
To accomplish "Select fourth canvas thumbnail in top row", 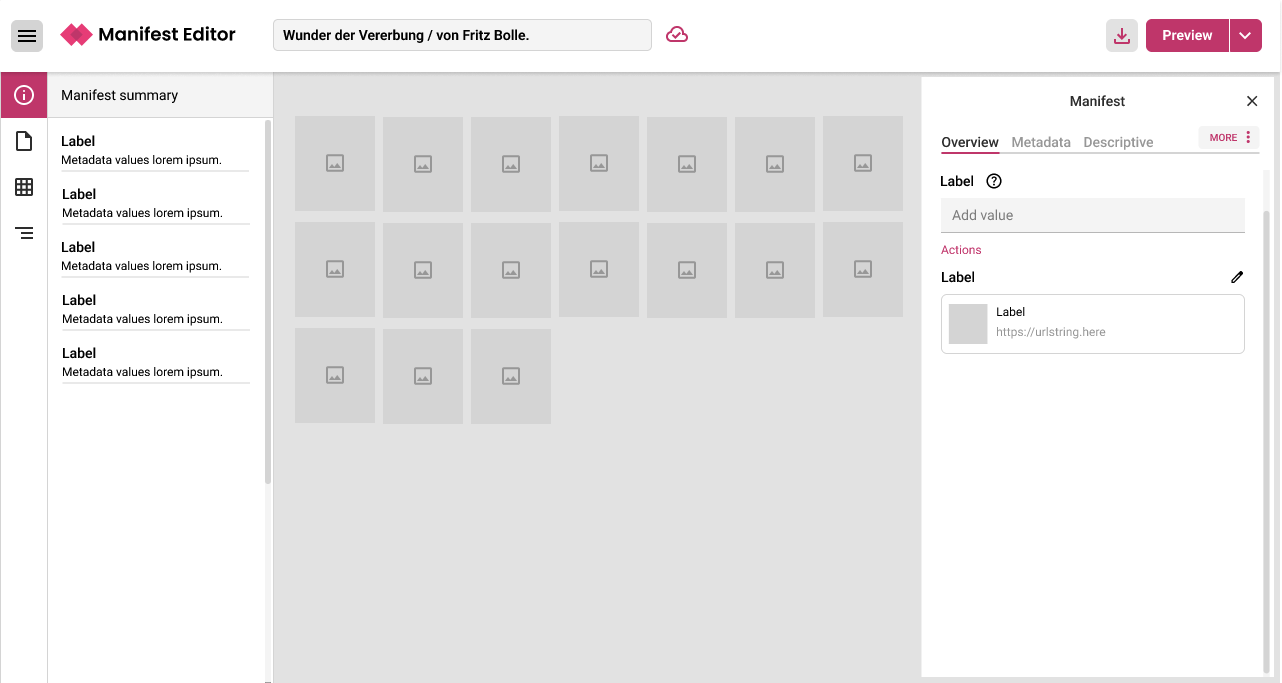I will [599, 163].
